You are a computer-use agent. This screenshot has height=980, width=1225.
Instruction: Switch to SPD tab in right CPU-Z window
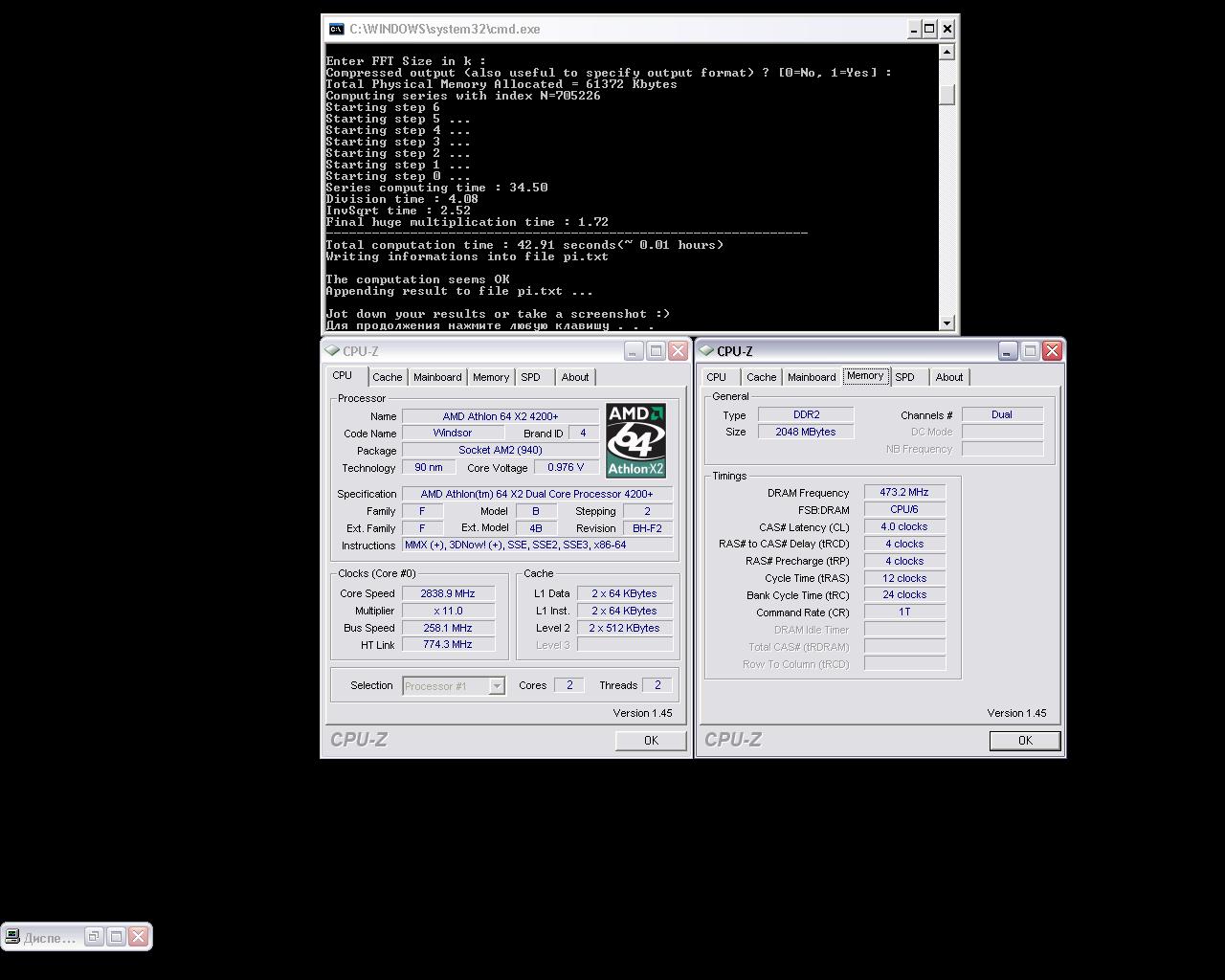pyautogui.click(x=905, y=377)
